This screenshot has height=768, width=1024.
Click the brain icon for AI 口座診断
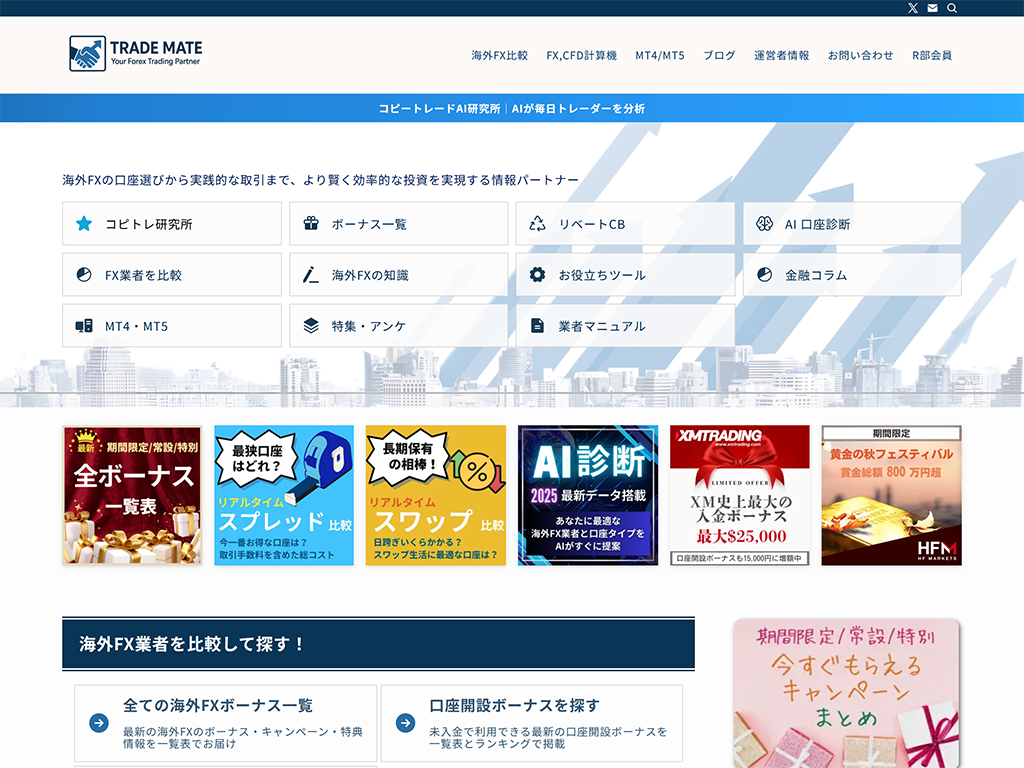(764, 224)
